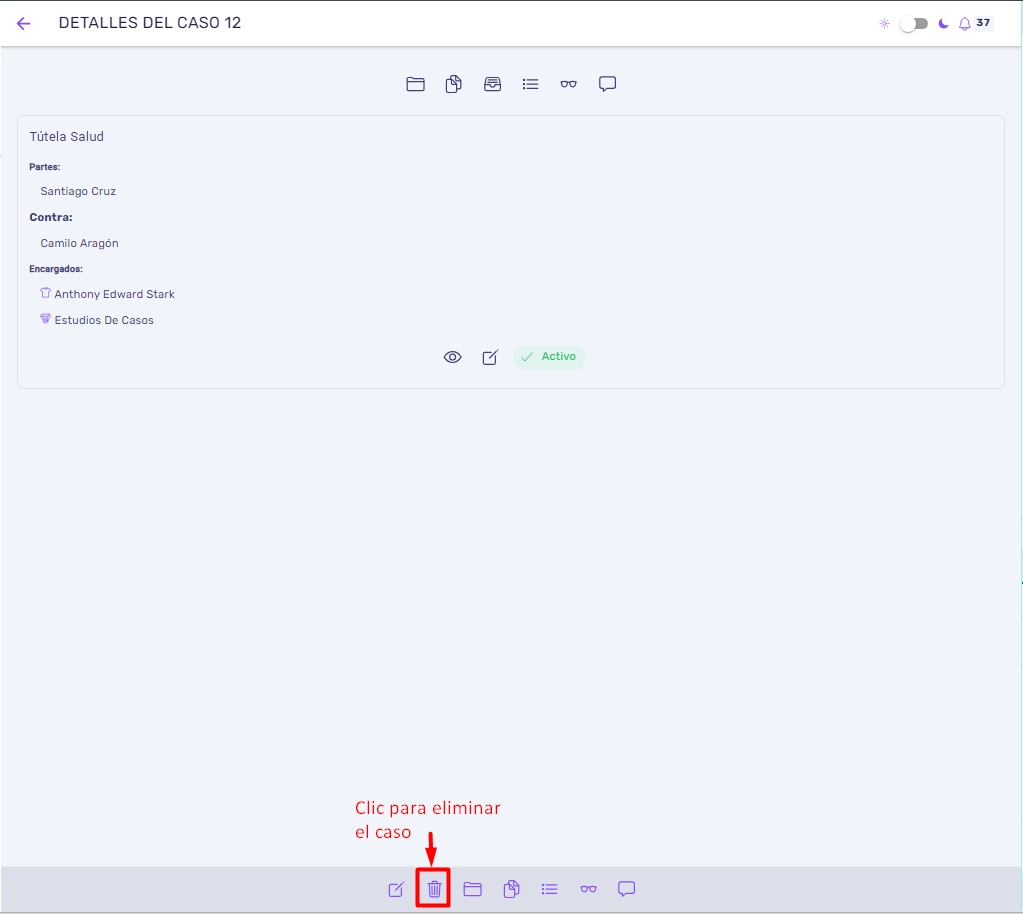Click the 'Contra:' label
This screenshot has width=1023, height=914.
51,217
